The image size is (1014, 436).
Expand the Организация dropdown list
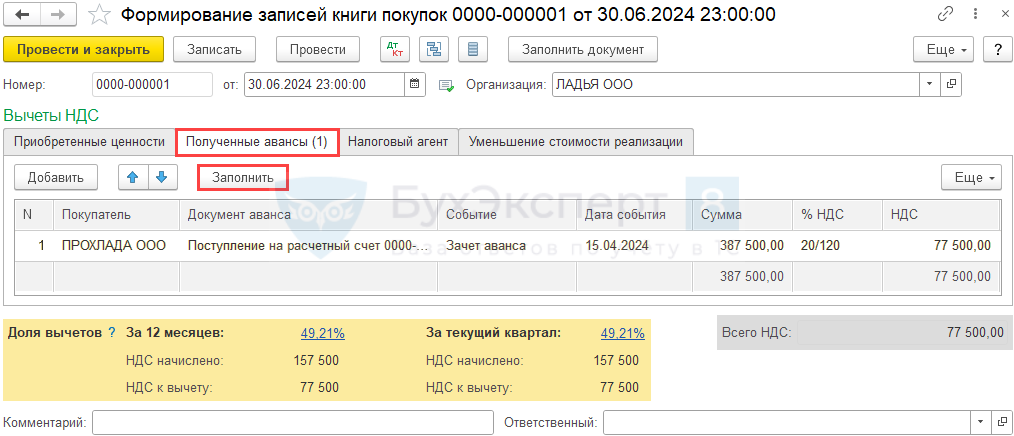[x=930, y=85]
